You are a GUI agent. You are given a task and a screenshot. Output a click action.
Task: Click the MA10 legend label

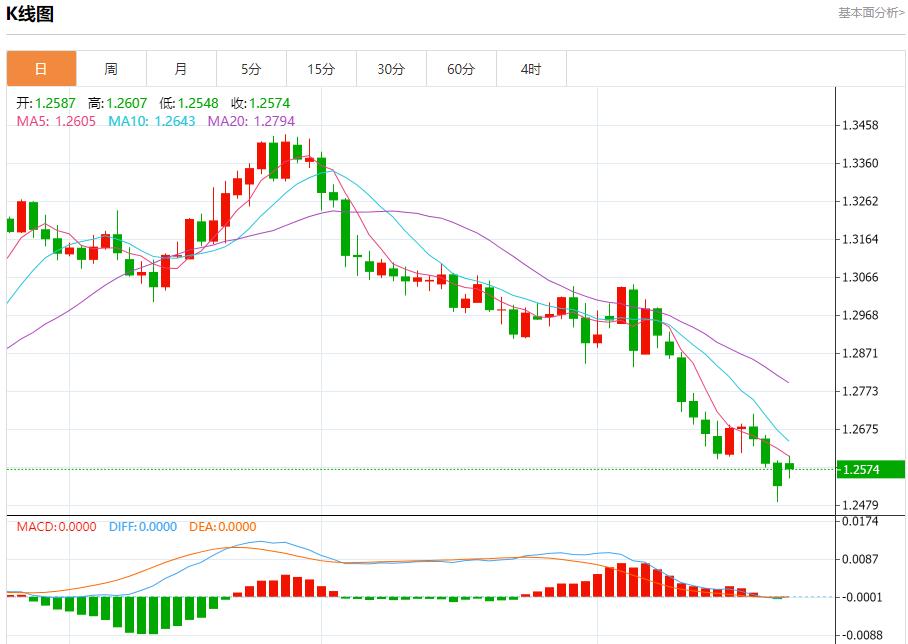[x=150, y=121]
